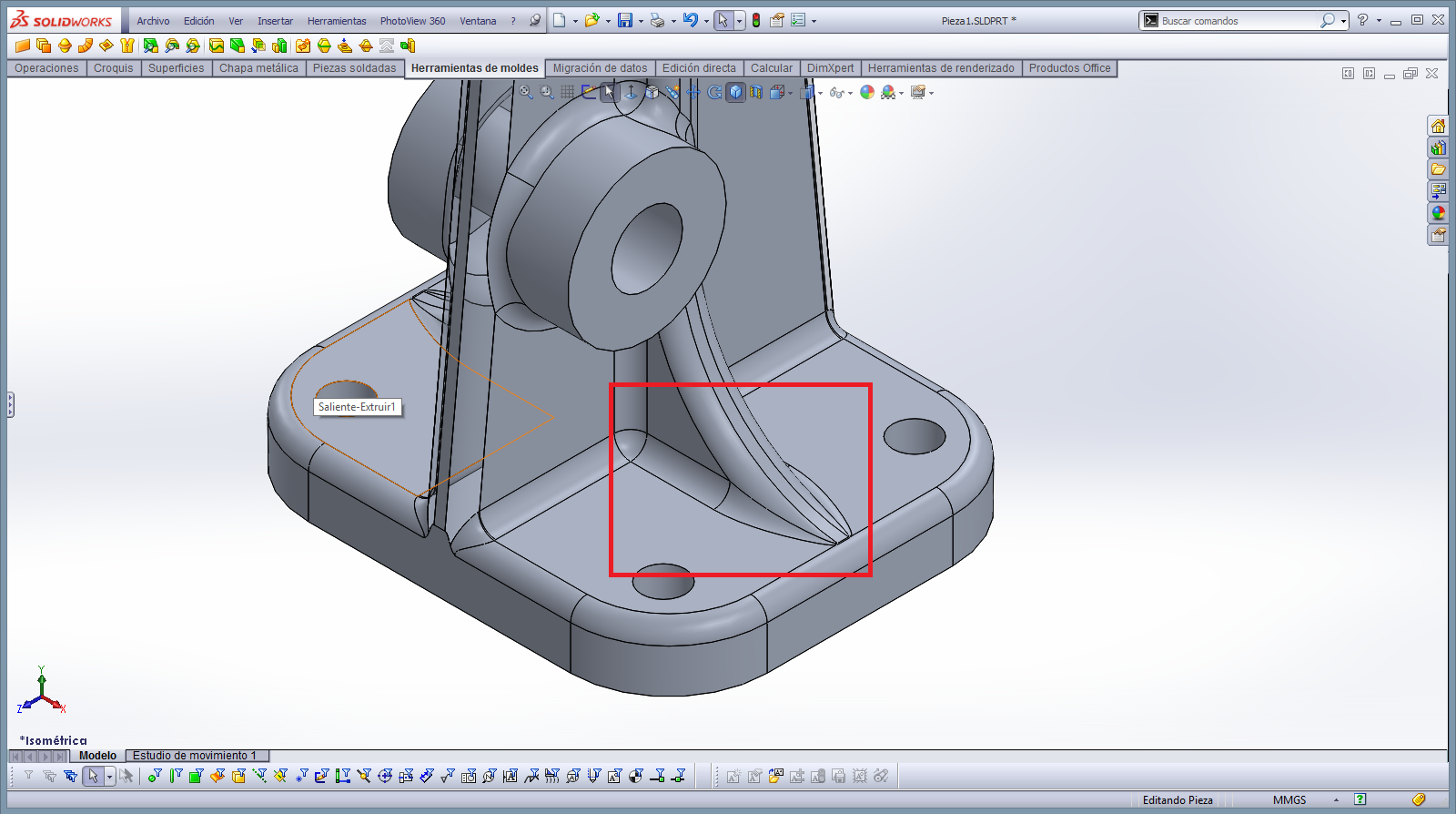This screenshot has height=814, width=1456.
Task: Click the Undercut Analysis icon
Action: tap(172, 46)
